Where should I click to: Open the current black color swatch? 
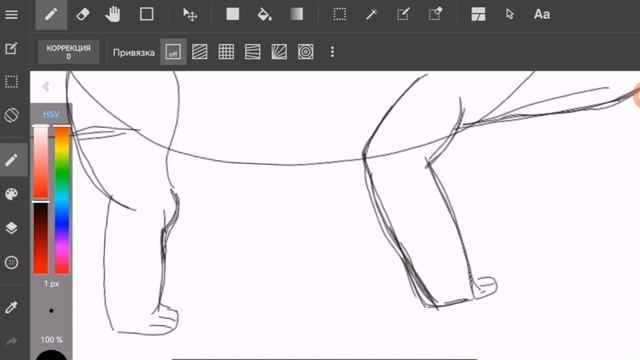pos(51,355)
